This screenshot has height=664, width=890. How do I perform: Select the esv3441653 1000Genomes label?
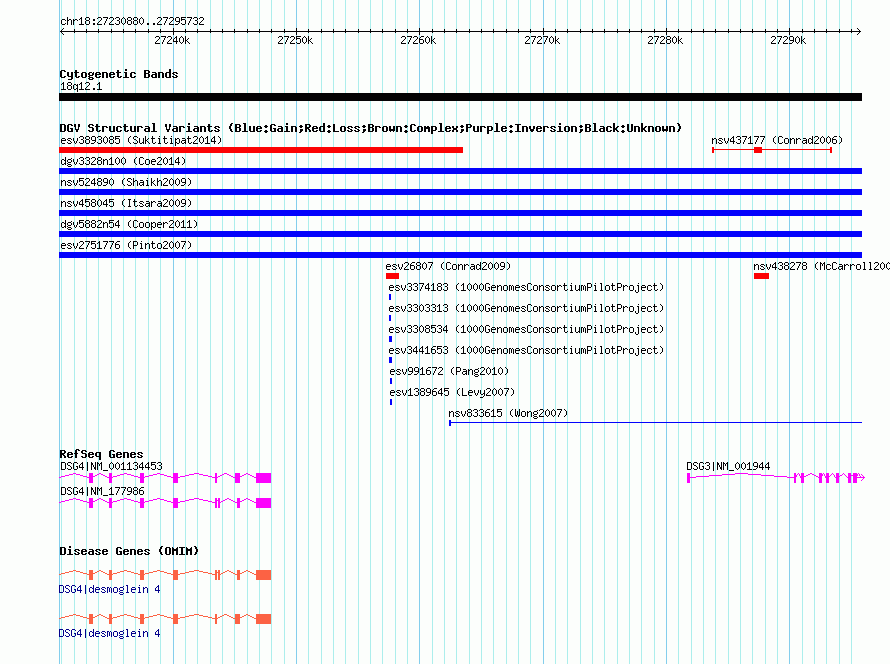pyautogui.click(x=526, y=350)
